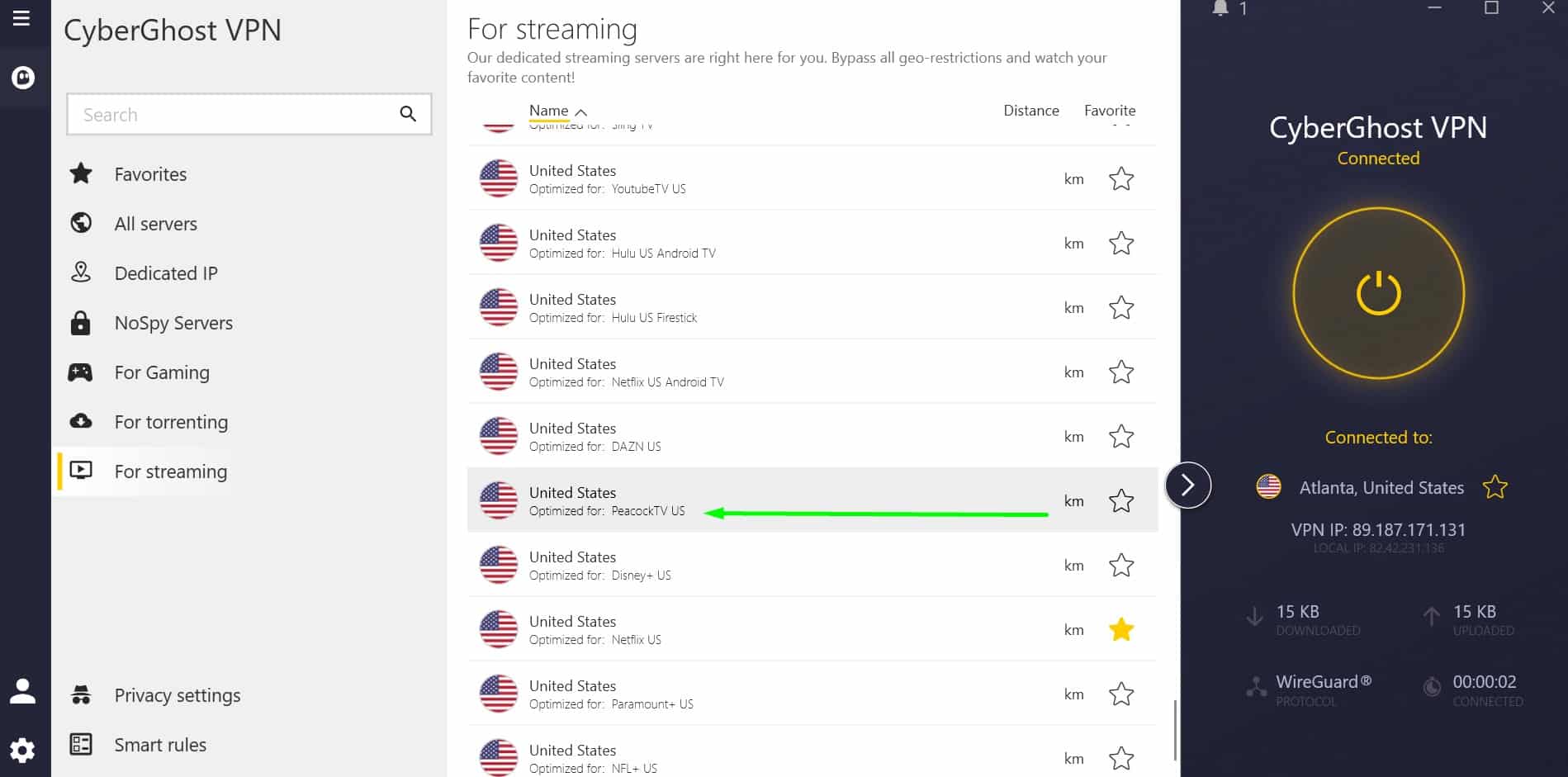Unfavorite the Netflix US server star

(x=1120, y=629)
